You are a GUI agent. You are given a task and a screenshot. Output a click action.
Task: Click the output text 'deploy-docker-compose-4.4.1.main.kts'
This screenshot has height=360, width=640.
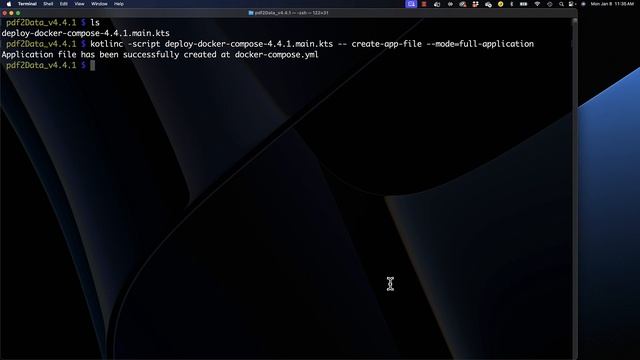86,33
